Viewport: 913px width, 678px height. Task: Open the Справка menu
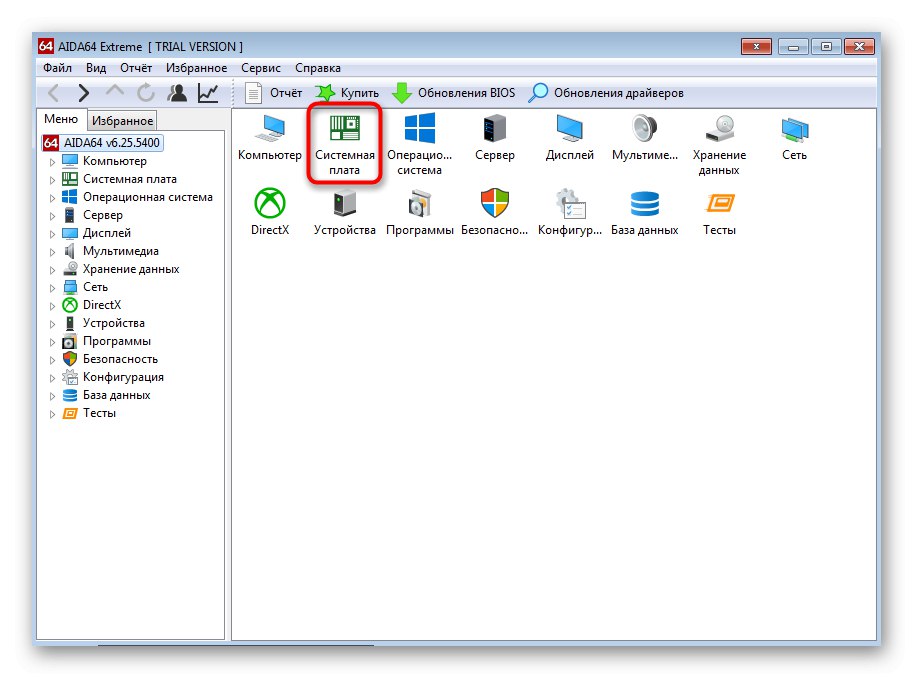coord(317,68)
